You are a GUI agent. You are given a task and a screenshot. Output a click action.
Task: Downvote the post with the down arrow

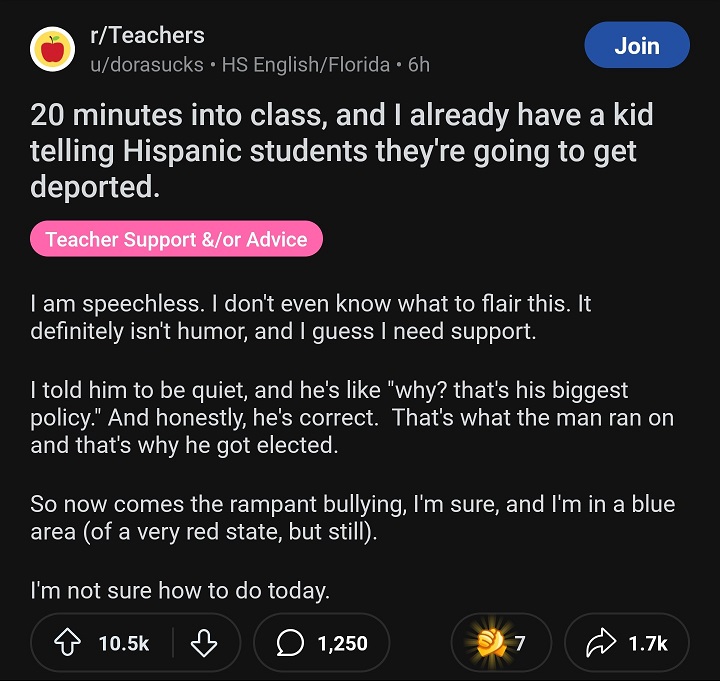point(203,643)
